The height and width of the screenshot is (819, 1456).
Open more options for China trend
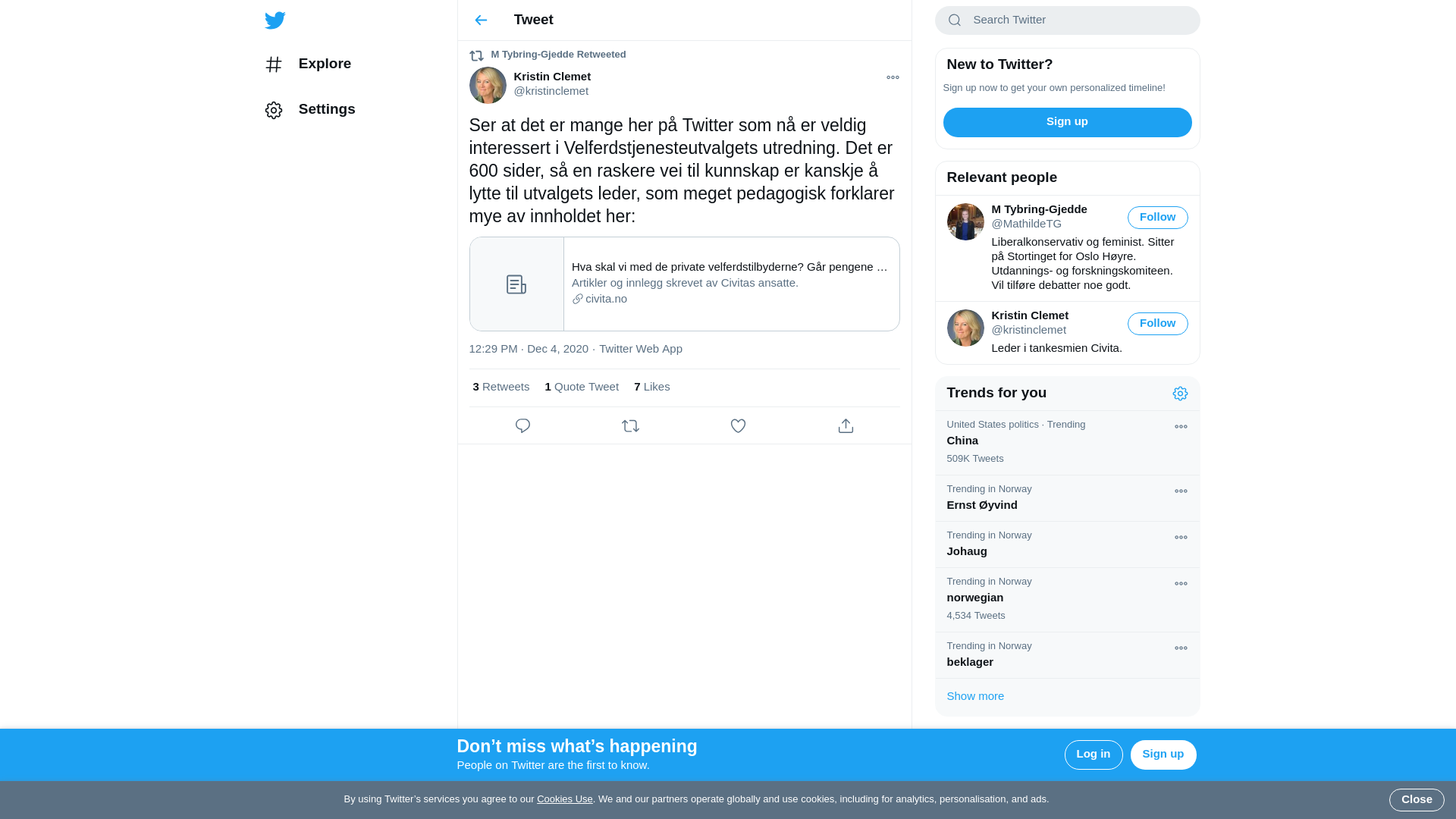1181,427
